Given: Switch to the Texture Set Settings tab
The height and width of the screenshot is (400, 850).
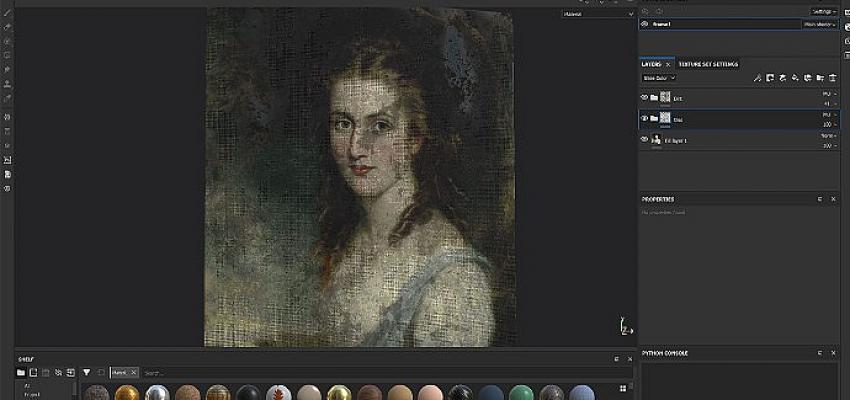Looking at the screenshot, I should coord(708,64).
